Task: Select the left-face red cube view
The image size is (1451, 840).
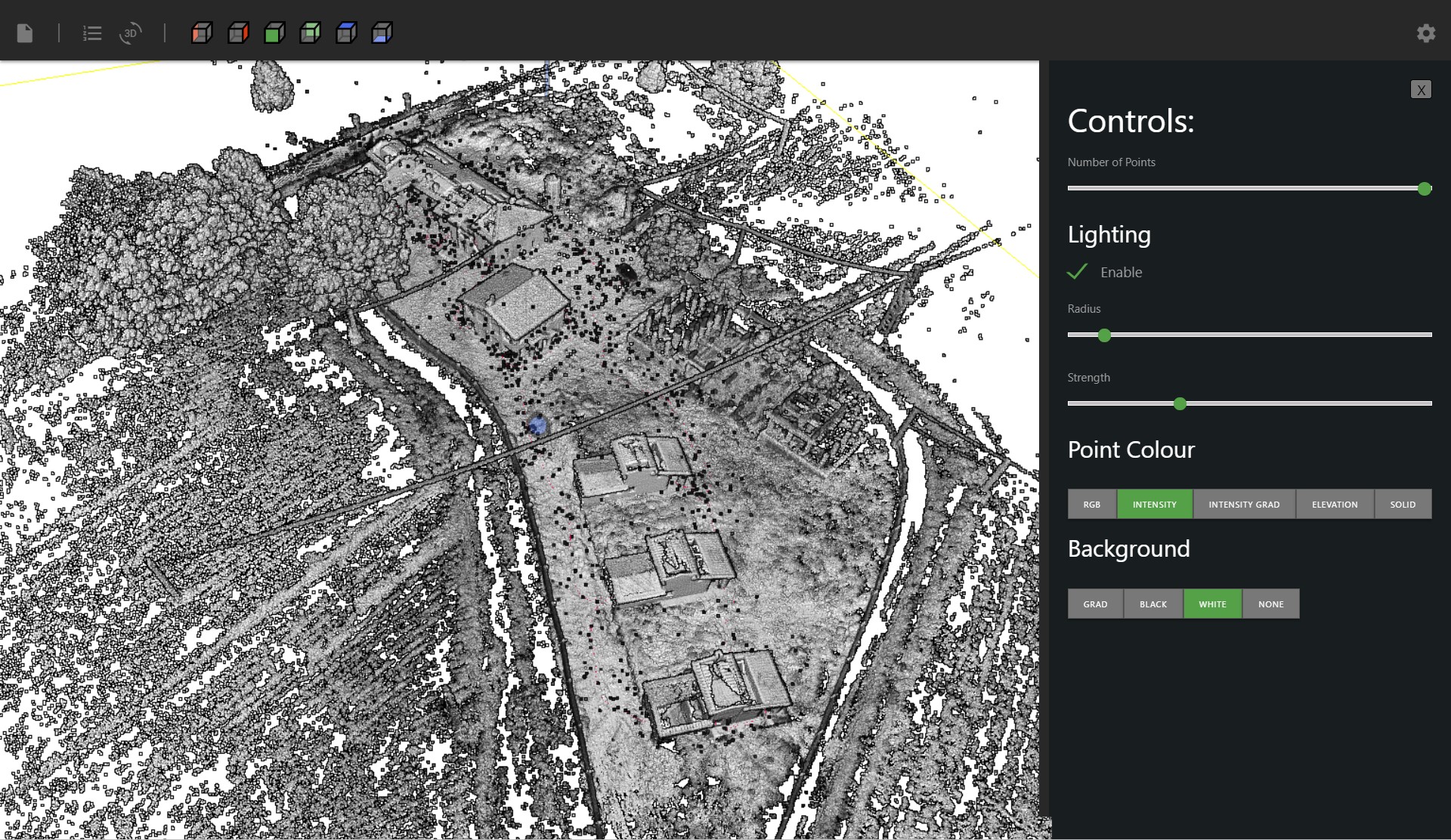Action: coord(202,33)
